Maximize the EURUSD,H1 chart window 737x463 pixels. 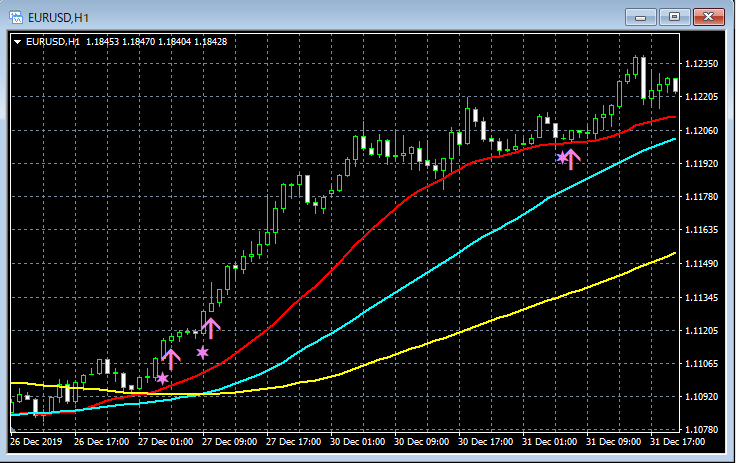(x=674, y=17)
